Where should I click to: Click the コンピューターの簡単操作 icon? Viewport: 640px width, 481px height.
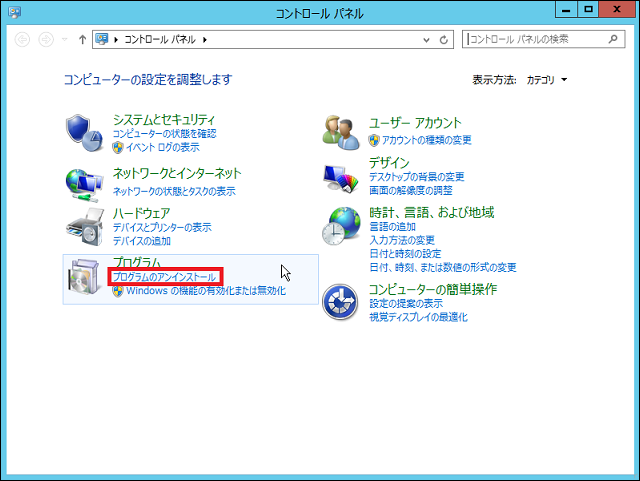tap(340, 302)
